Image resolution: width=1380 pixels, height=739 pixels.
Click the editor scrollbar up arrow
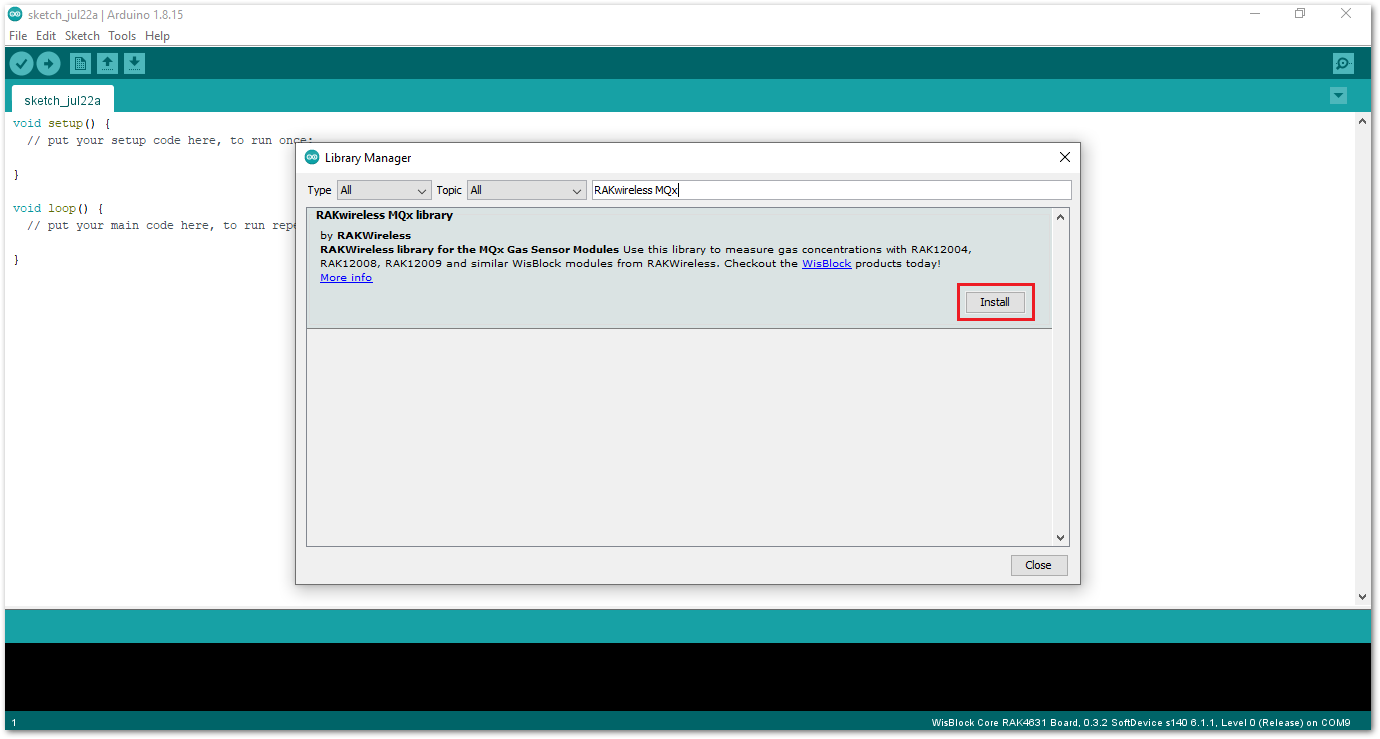click(x=1362, y=121)
